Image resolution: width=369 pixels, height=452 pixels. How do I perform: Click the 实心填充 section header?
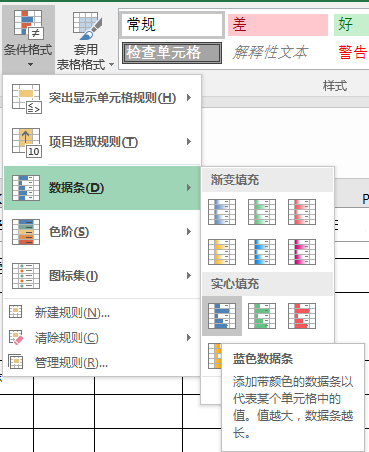(x=268, y=284)
